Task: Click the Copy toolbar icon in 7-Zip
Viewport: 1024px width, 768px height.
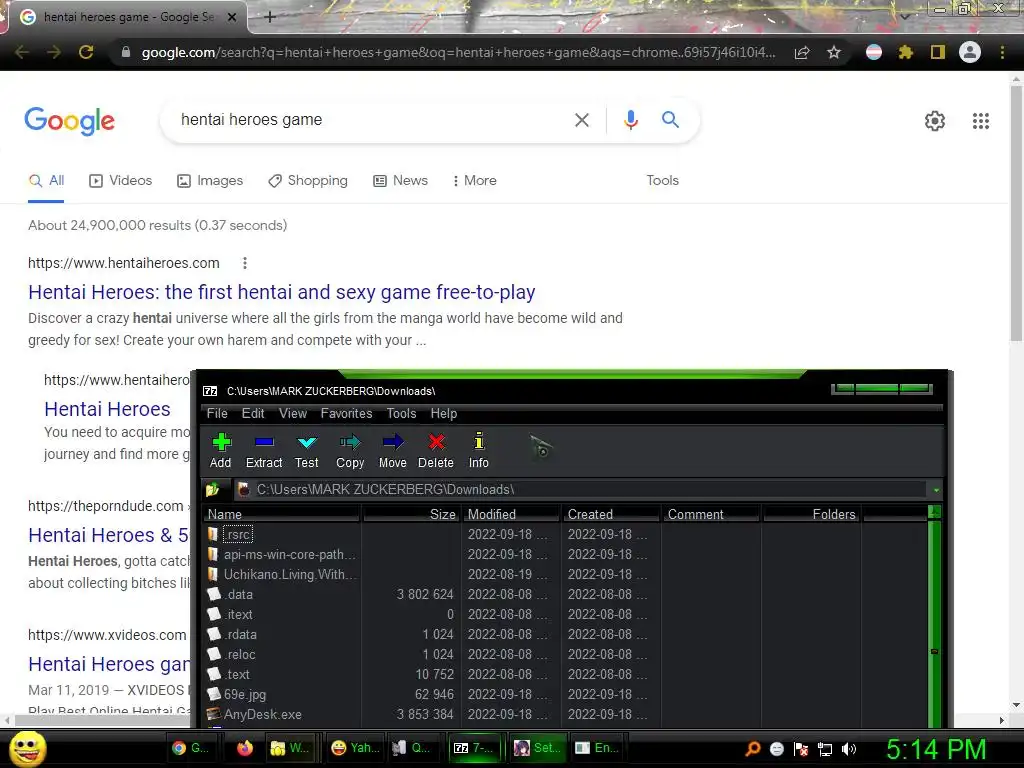Action: point(350,451)
